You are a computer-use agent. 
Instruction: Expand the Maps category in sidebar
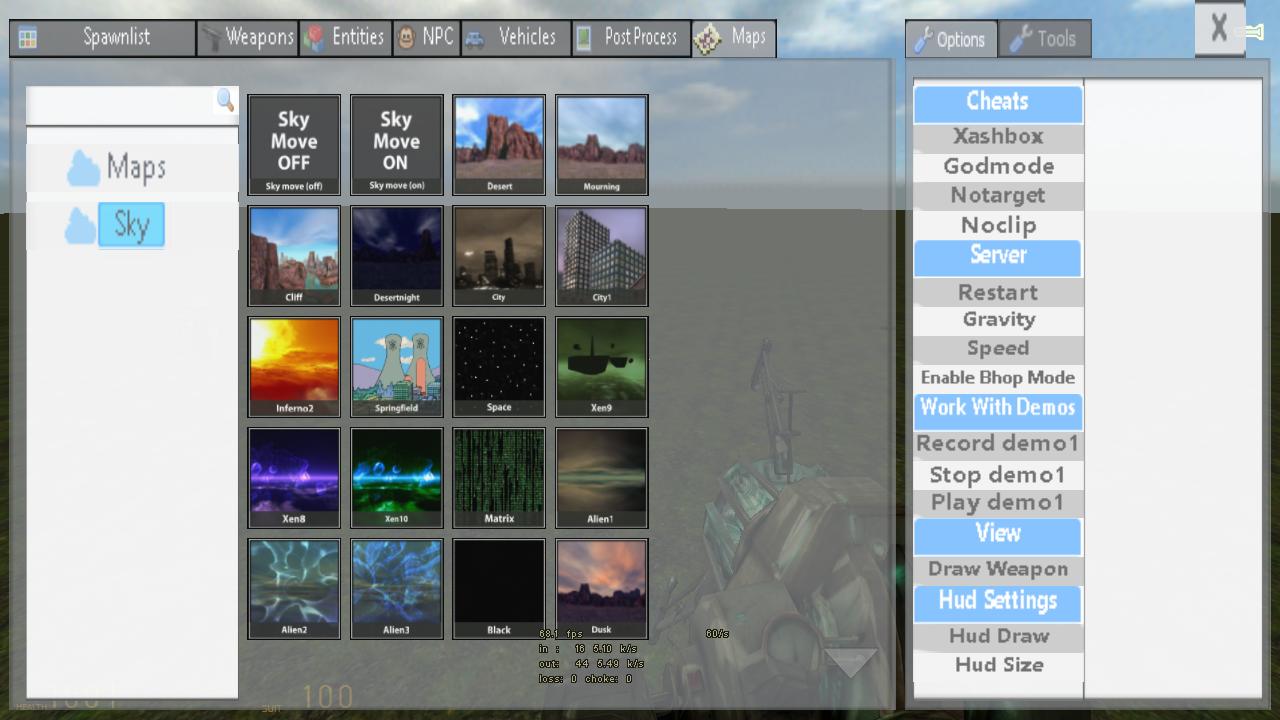click(x=135, y=168)
